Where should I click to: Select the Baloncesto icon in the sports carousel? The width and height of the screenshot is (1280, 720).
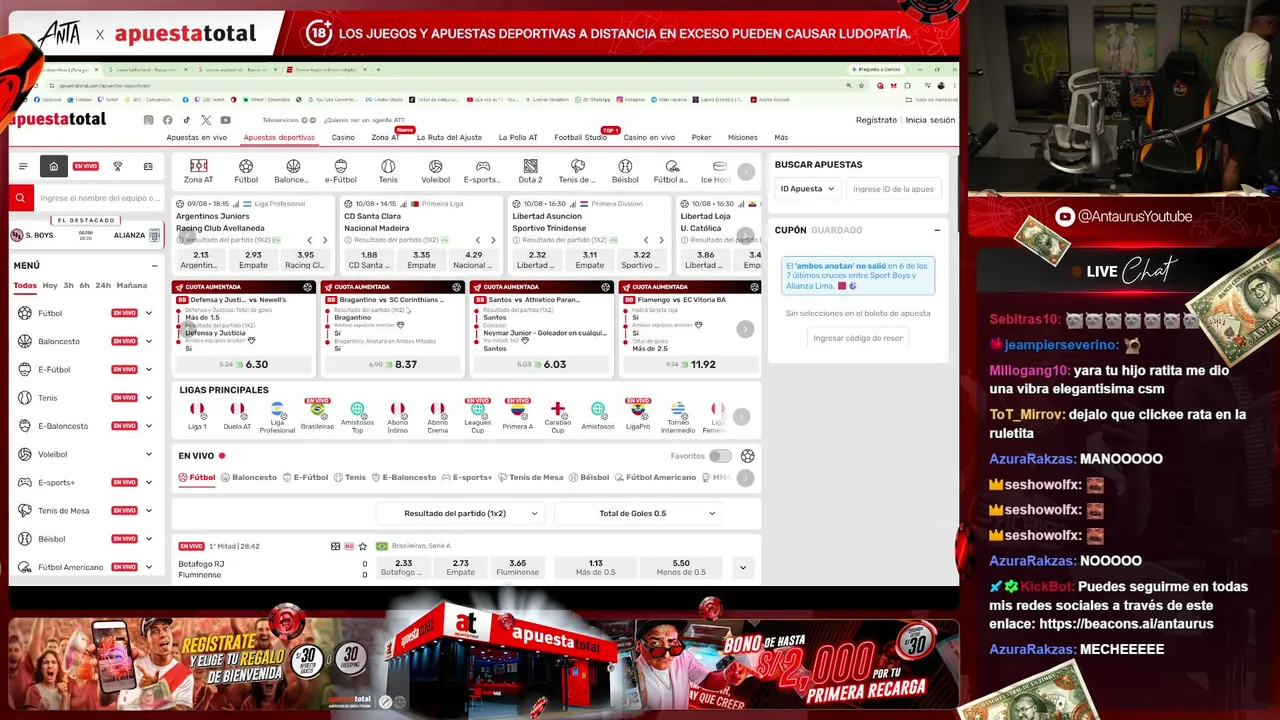(293, 166)
